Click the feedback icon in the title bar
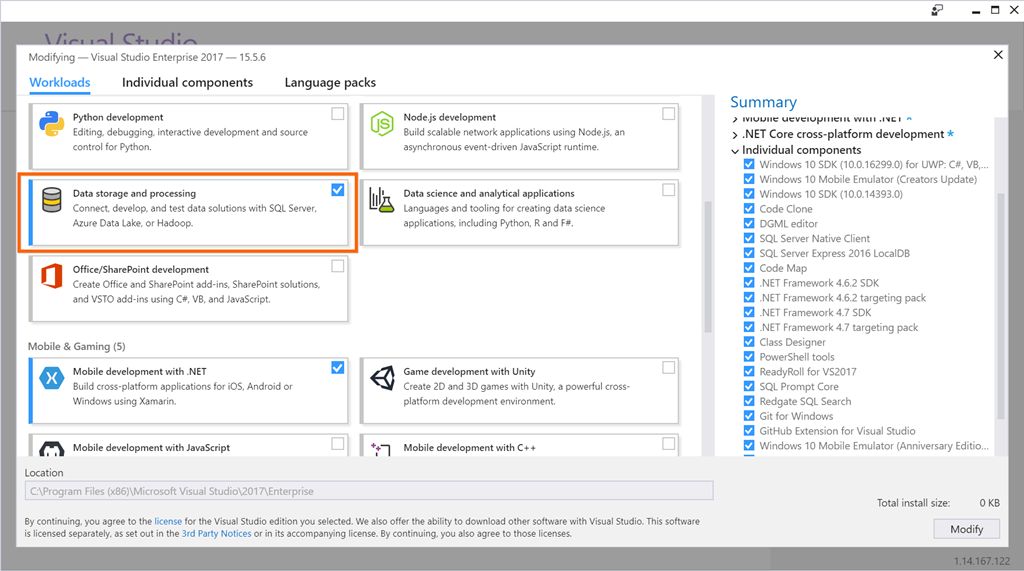Image resolution: width=1024 pixels, height=571 pixels. (x=937, y=10)
